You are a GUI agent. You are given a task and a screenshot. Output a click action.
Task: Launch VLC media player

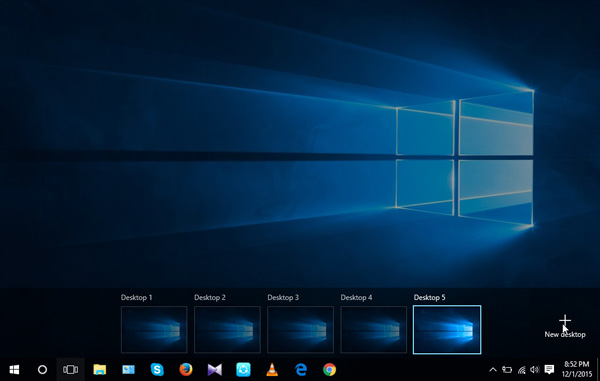tap(272, 370)
